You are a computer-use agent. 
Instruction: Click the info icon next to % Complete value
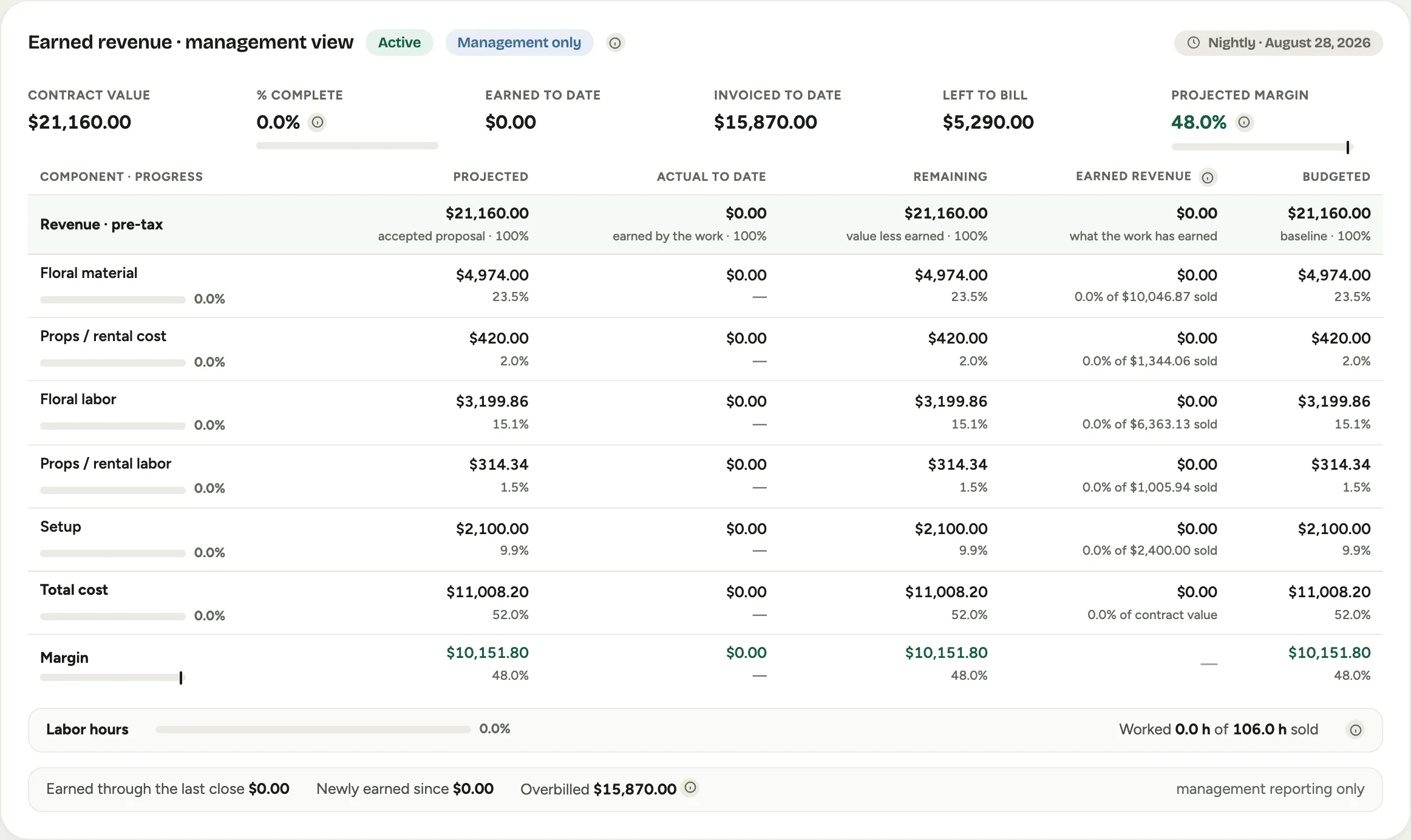coord(317,123)
